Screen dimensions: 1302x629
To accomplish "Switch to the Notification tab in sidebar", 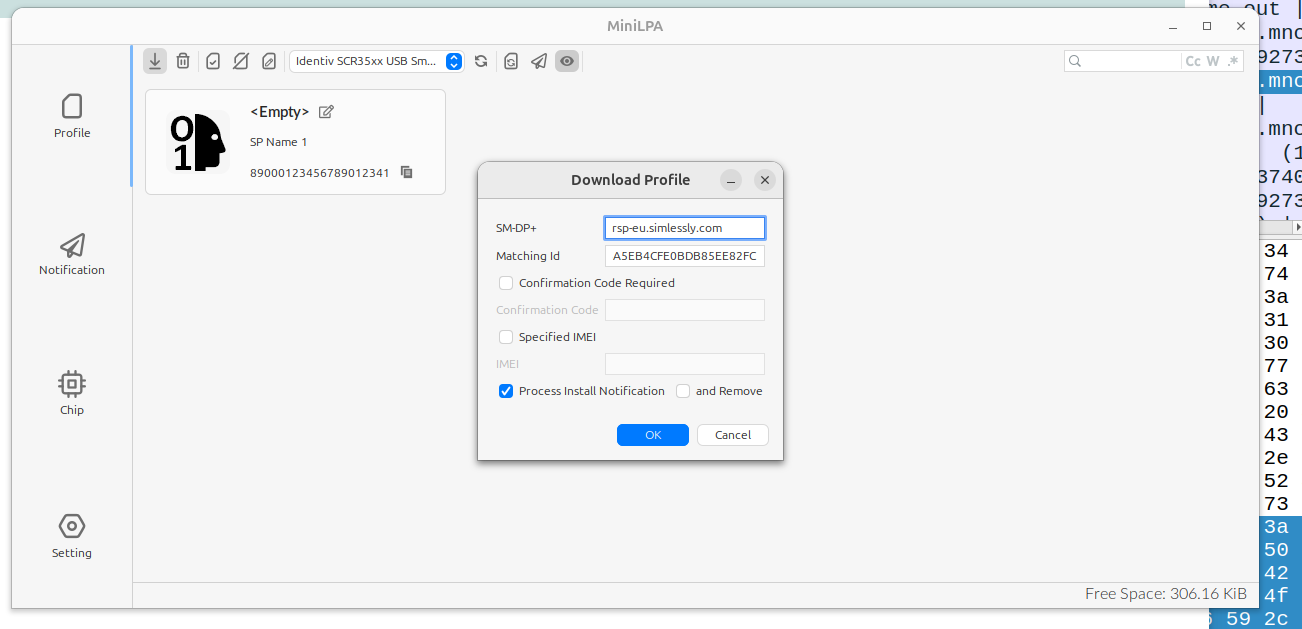I will [72, 254].
